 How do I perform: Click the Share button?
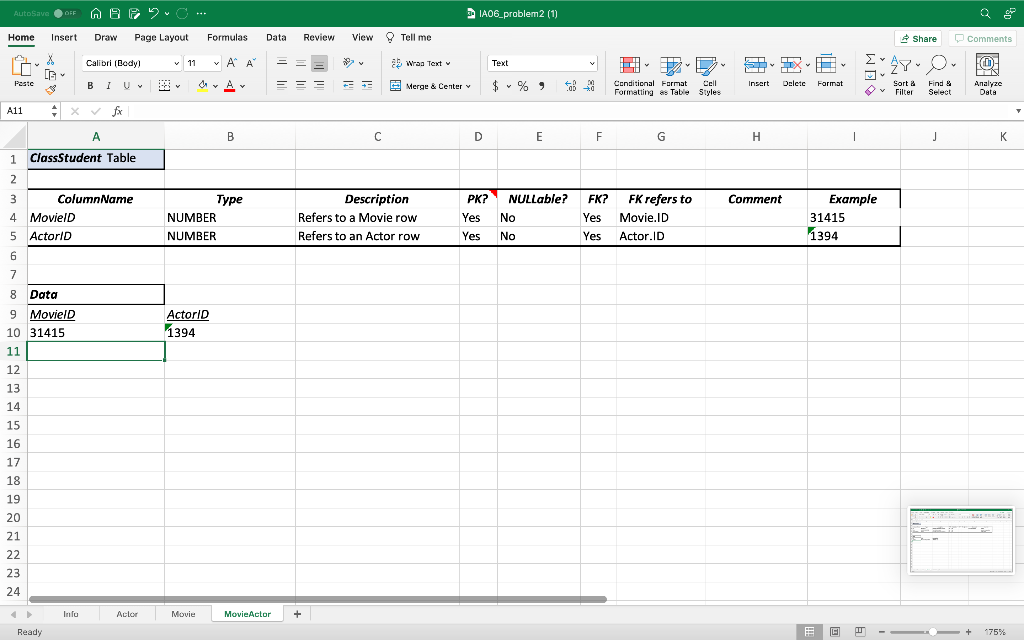(x=918, y=39)
